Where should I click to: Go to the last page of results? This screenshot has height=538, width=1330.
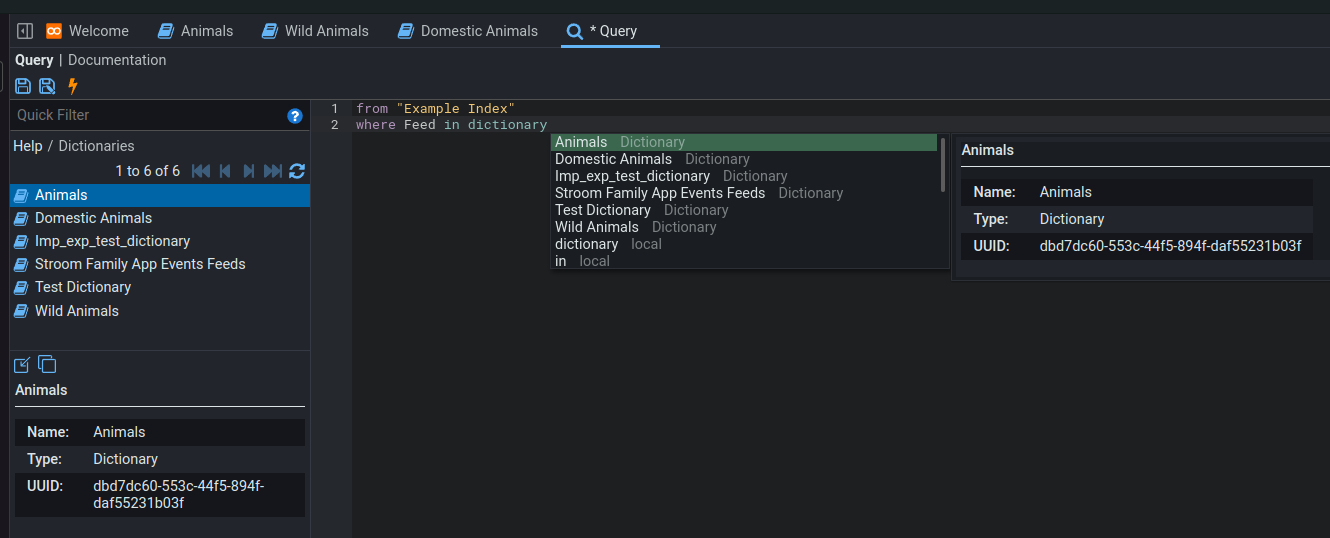273,171
